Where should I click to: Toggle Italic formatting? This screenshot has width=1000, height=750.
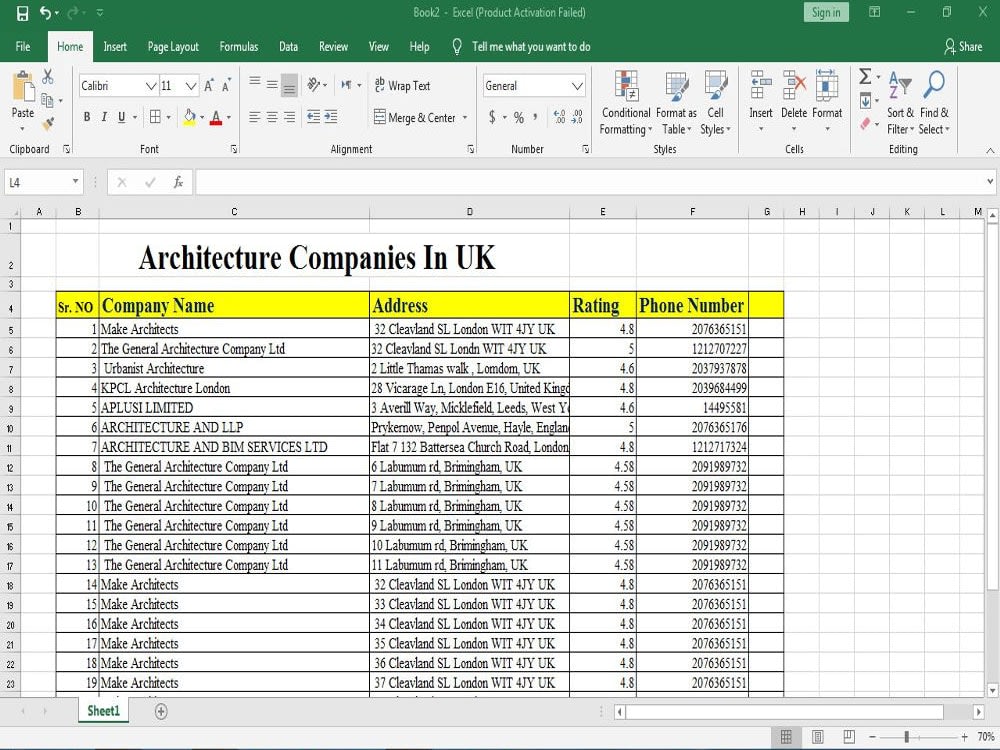tap(104, 117)
